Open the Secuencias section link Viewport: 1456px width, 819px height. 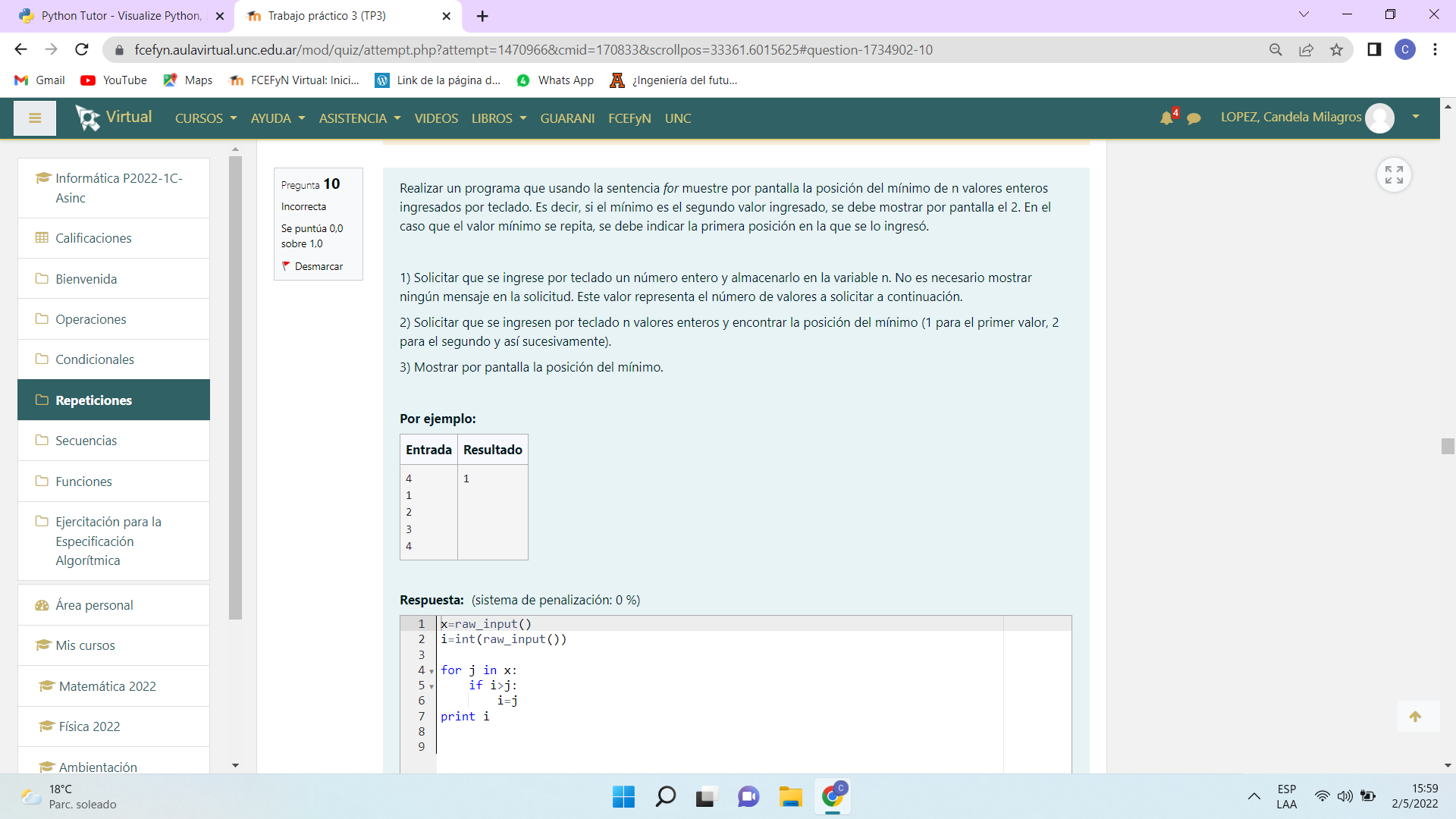[x=85, y=440]
